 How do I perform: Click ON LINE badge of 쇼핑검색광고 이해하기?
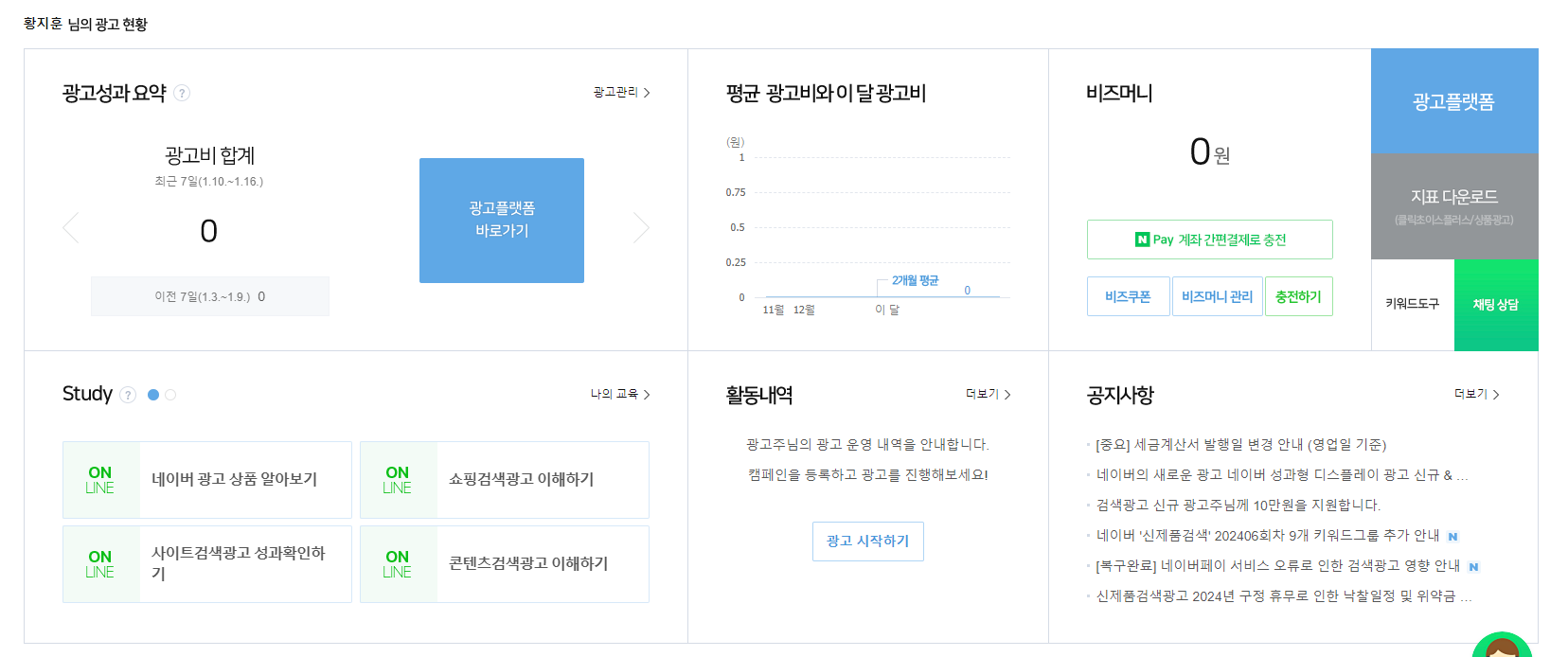[x=398, y=480]
